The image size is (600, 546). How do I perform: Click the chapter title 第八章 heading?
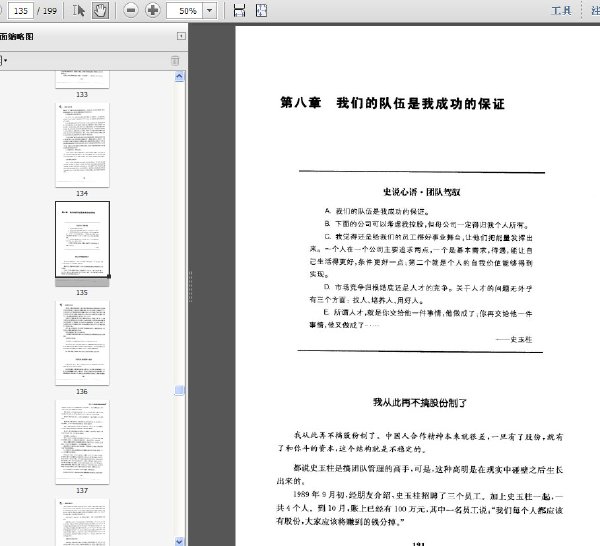tap(392, 103)
